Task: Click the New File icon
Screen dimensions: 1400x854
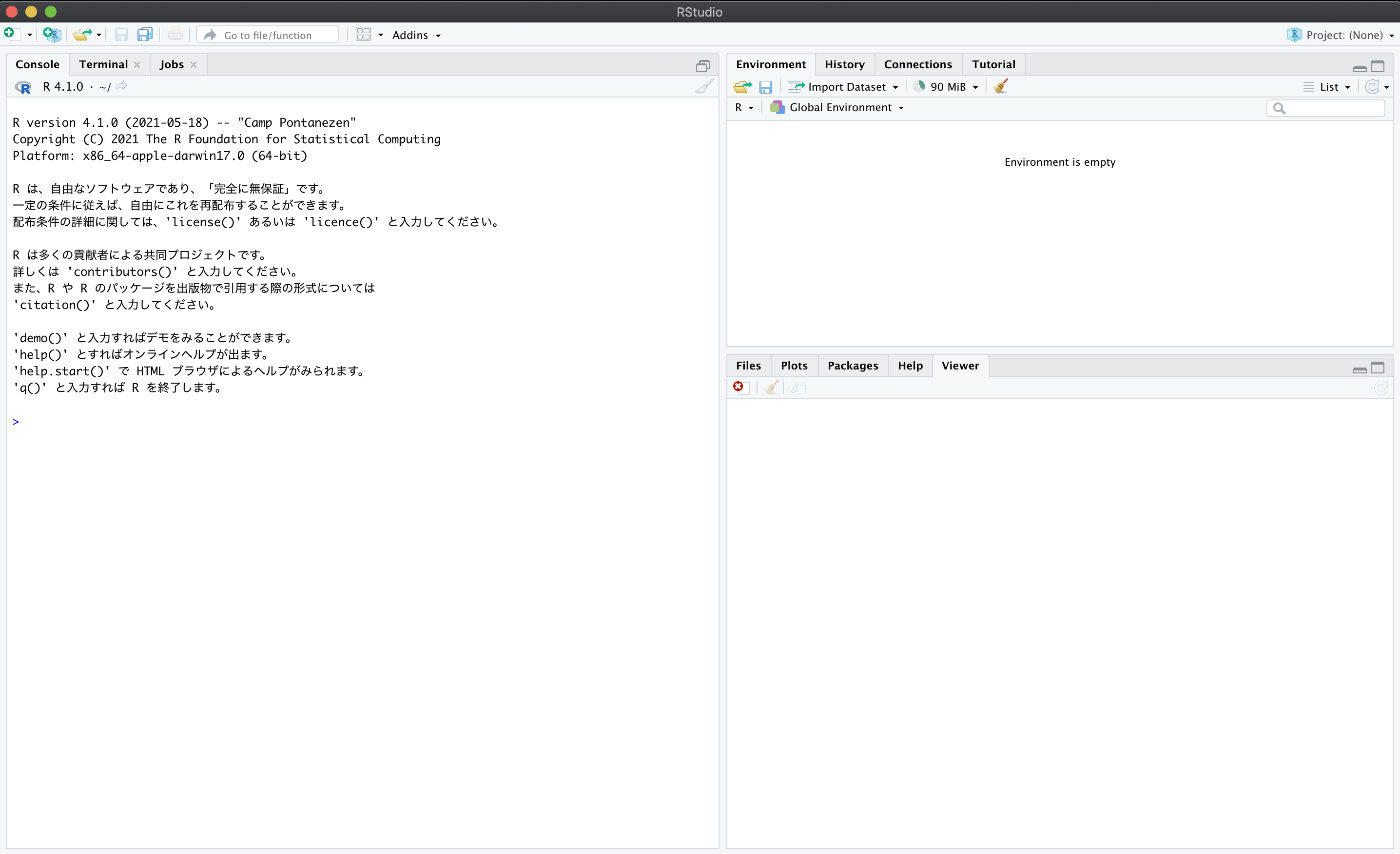Action: [10, 34]
